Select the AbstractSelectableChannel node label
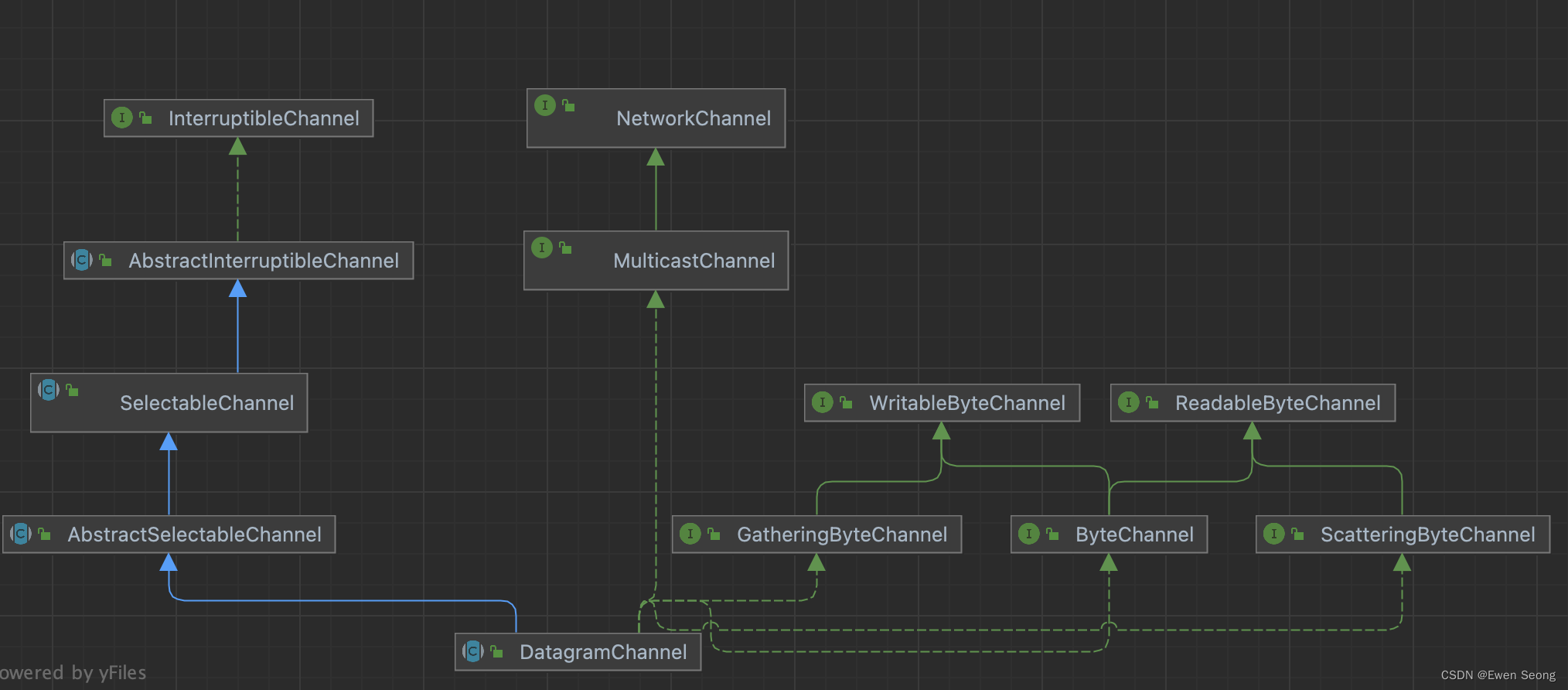The image size is (1568, 690). (194, 535)
